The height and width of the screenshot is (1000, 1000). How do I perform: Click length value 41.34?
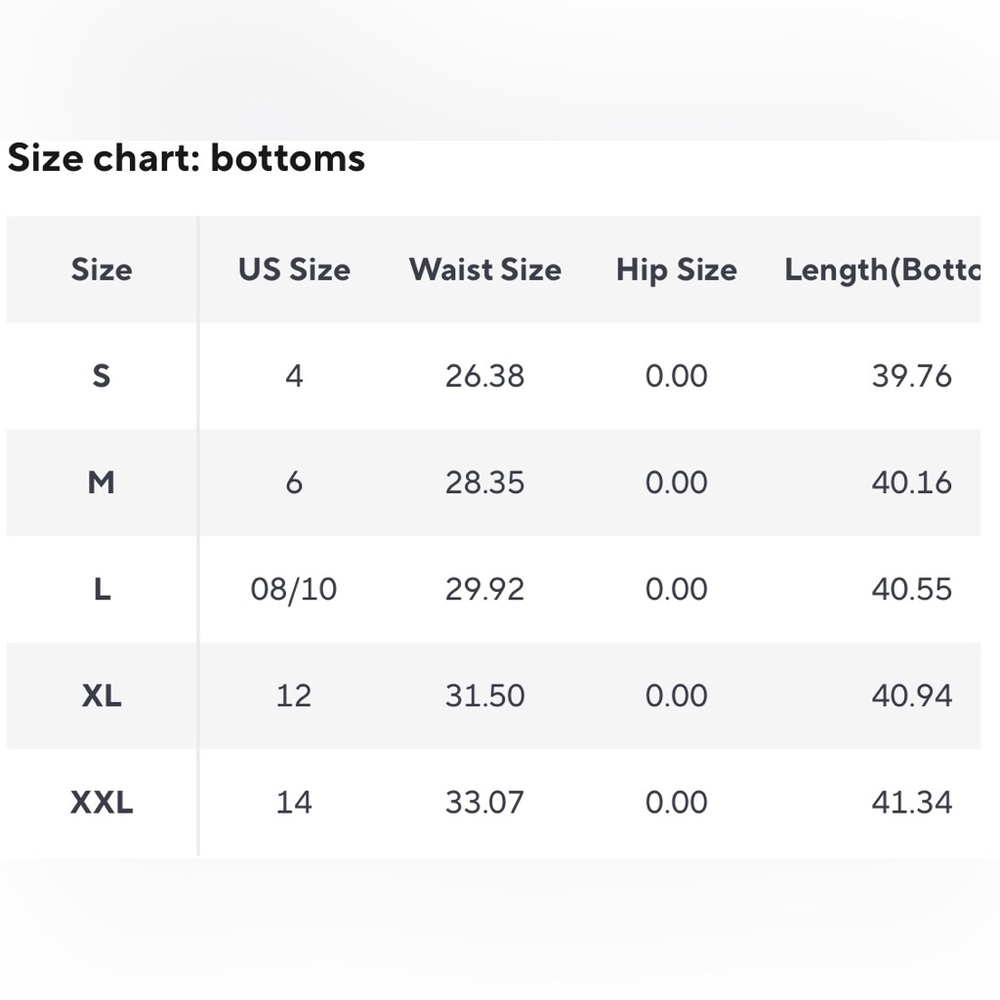(911, 802)
